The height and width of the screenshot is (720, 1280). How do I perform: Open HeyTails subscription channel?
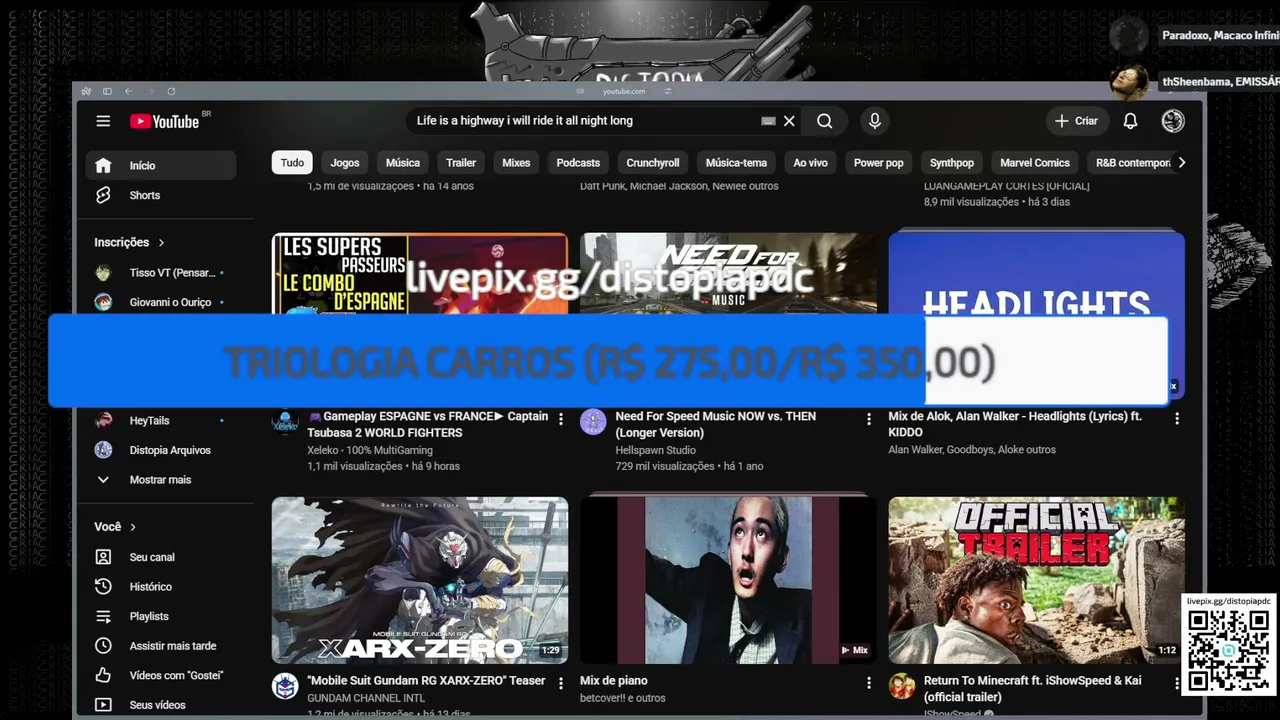coord(161,421)
